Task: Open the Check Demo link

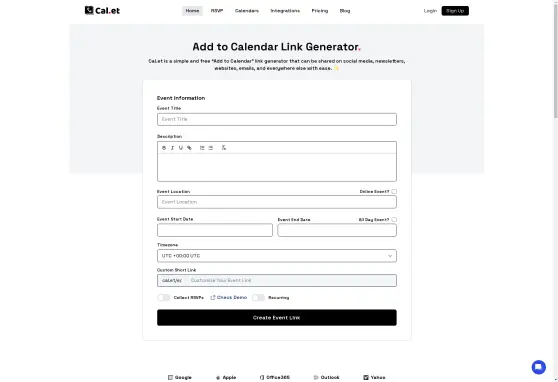Action: tap(229, 298)
